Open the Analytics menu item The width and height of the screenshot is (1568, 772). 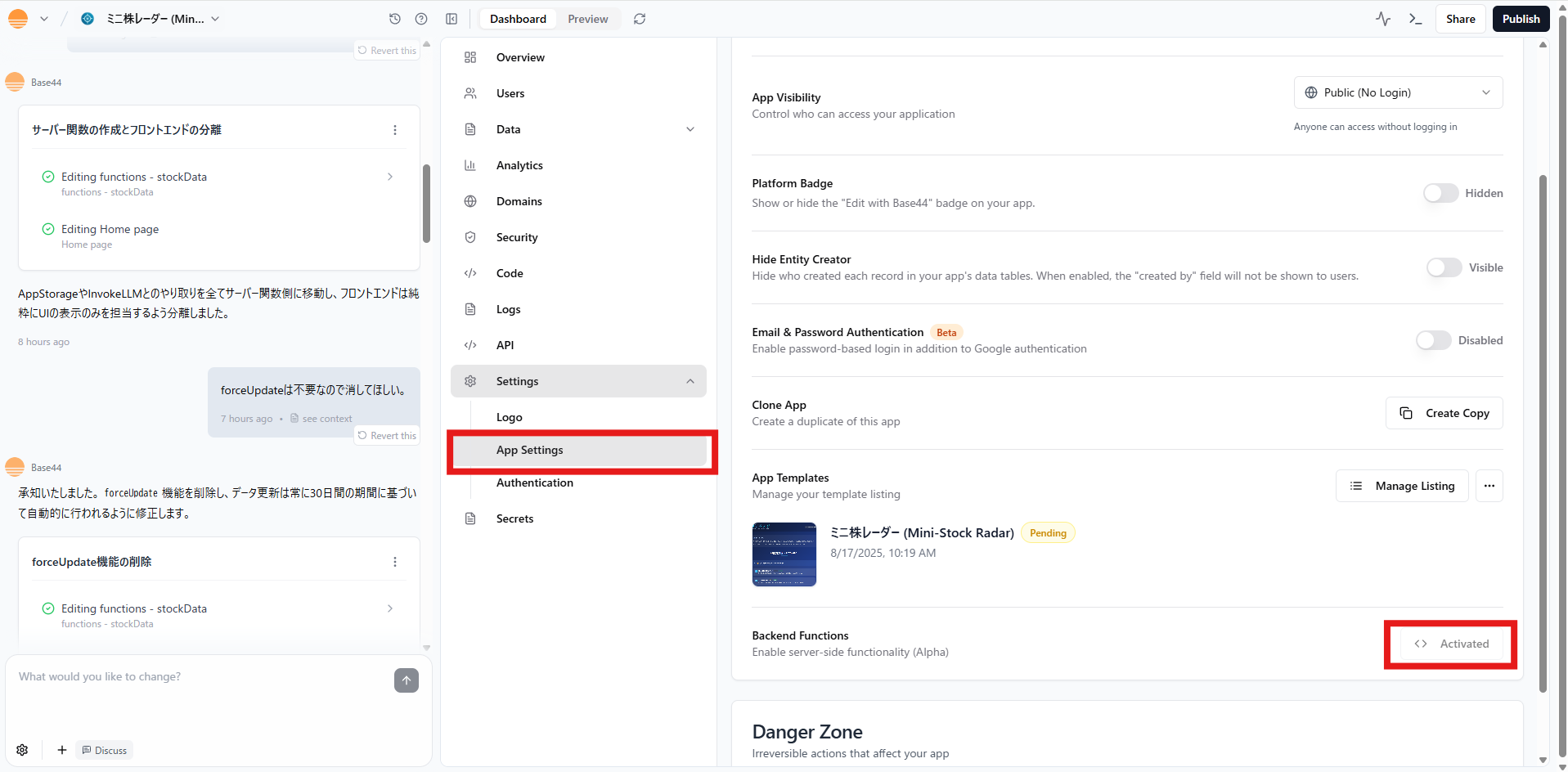click(x=519, y=165)
